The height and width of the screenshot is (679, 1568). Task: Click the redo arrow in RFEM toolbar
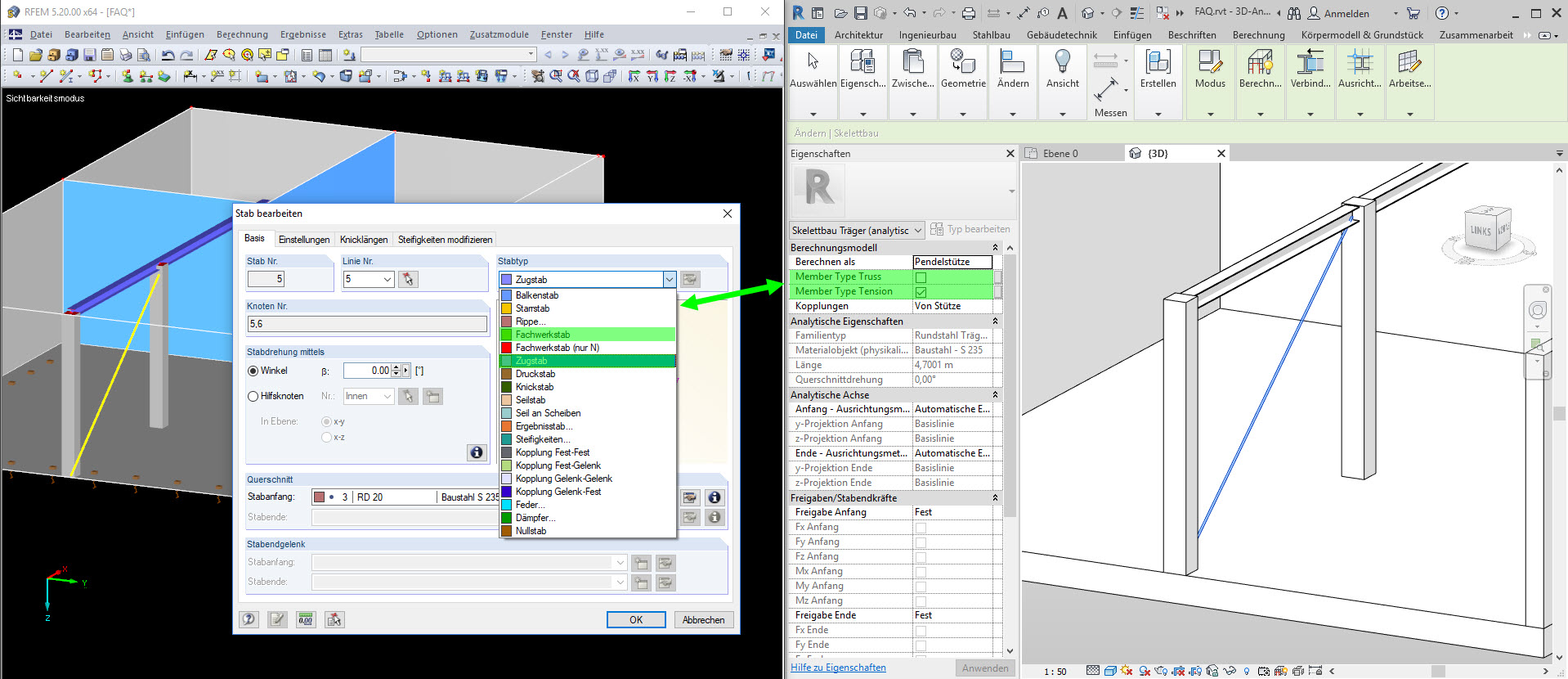click(x=186, y=55)
